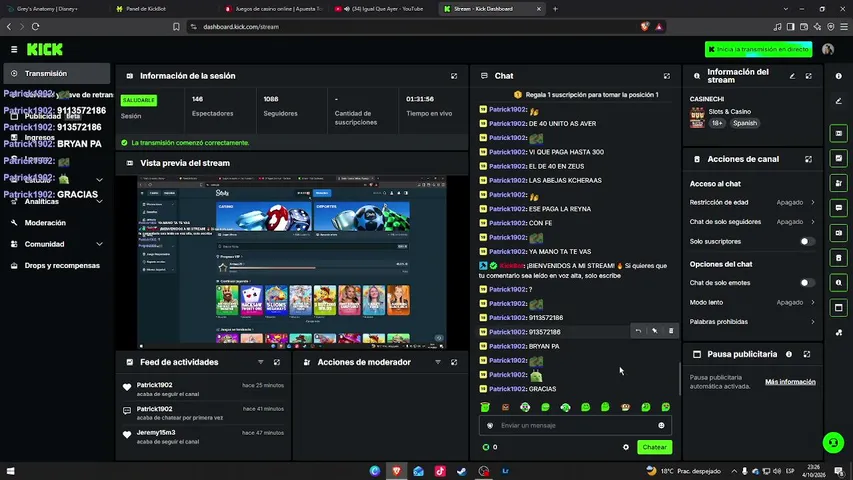Click Brave shield icon in address bar
This screenshot has height=480, width=853.
(x=645, y=27)
